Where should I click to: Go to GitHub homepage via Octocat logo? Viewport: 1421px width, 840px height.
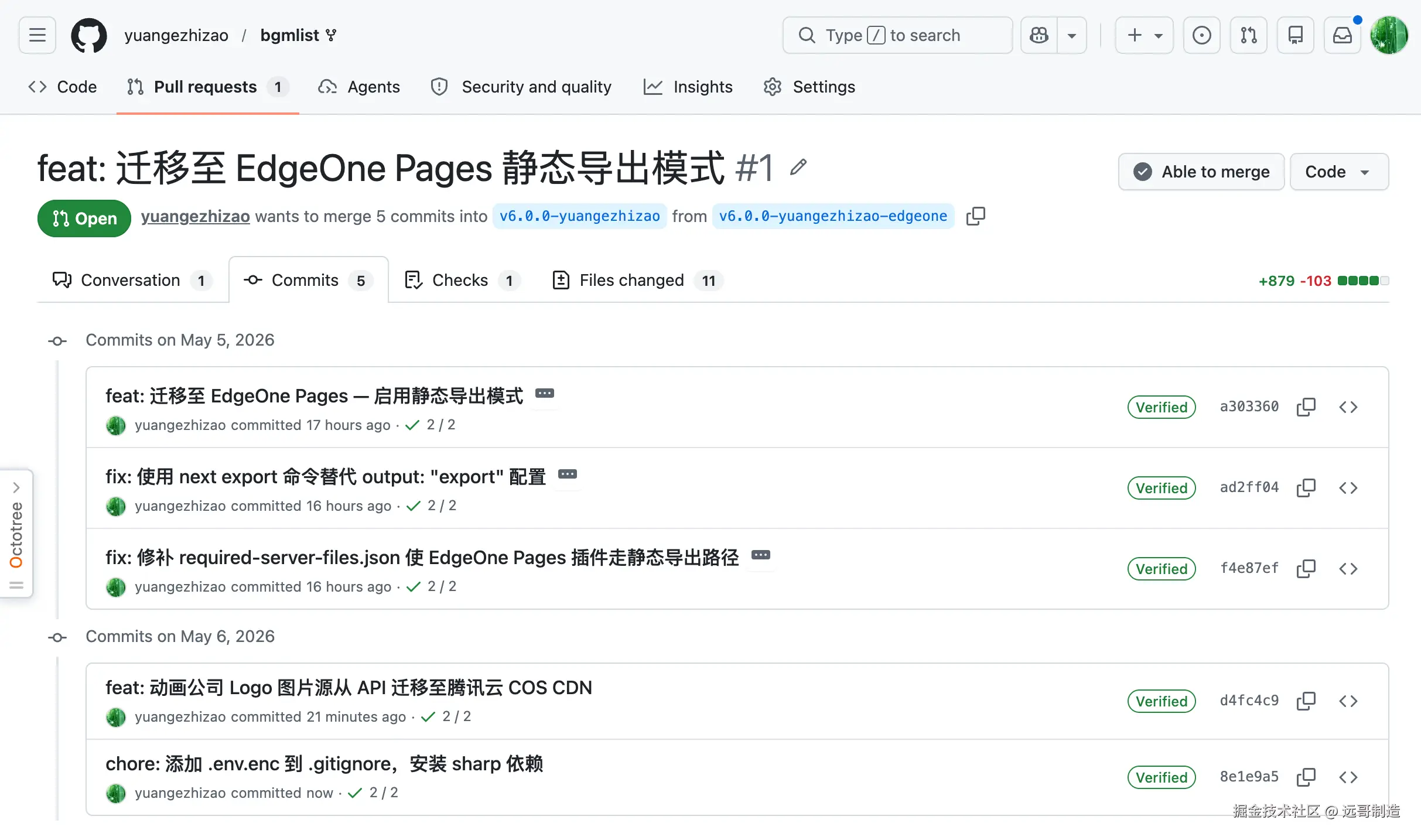point(89,35)
